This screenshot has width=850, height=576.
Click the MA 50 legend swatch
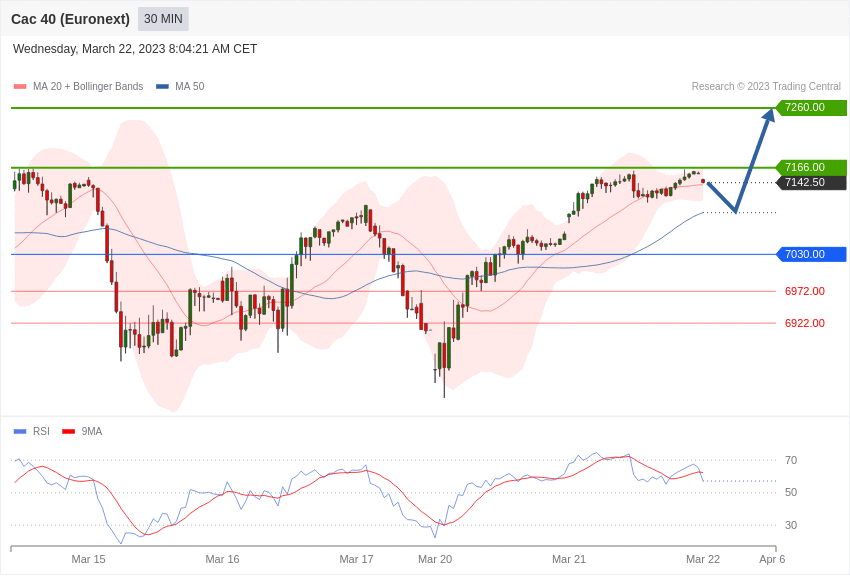point(162,87)
